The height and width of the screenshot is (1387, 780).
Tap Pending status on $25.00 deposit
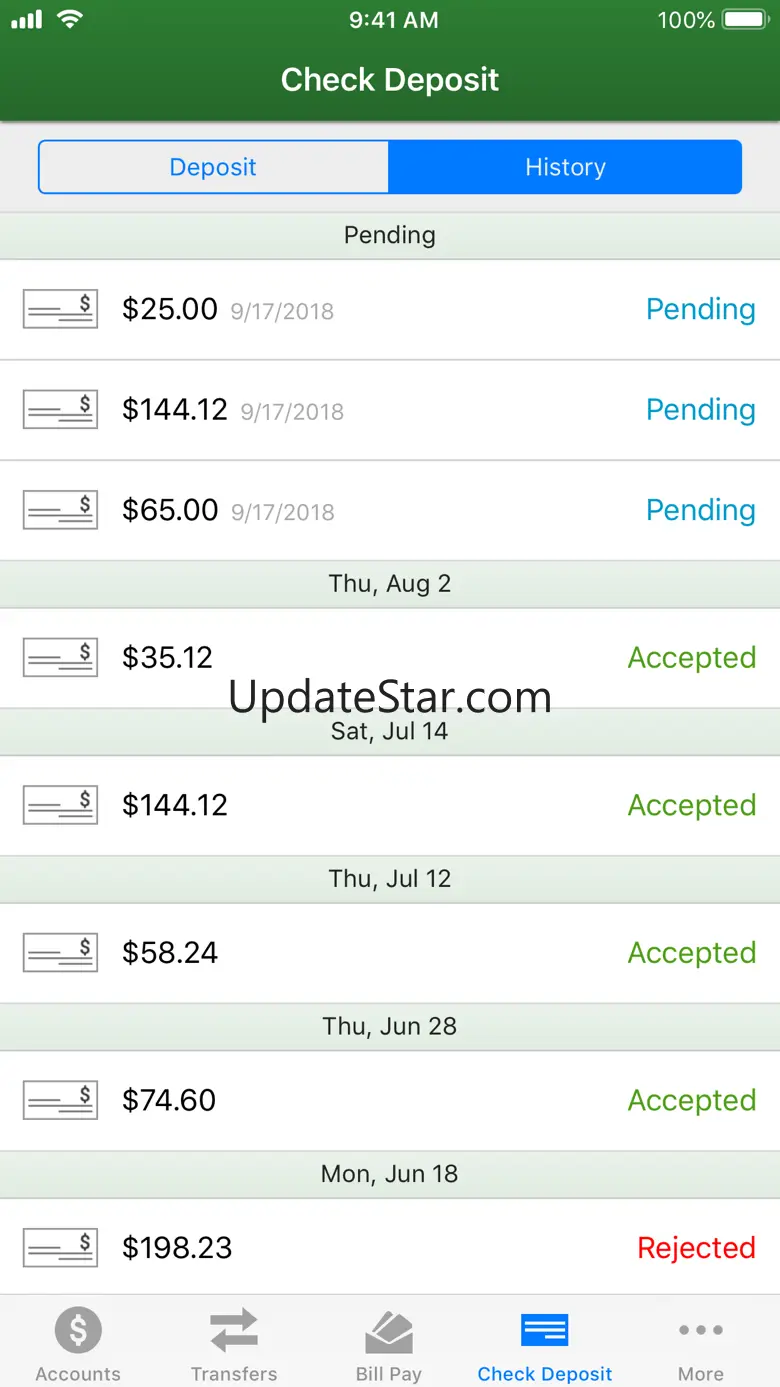701,309
